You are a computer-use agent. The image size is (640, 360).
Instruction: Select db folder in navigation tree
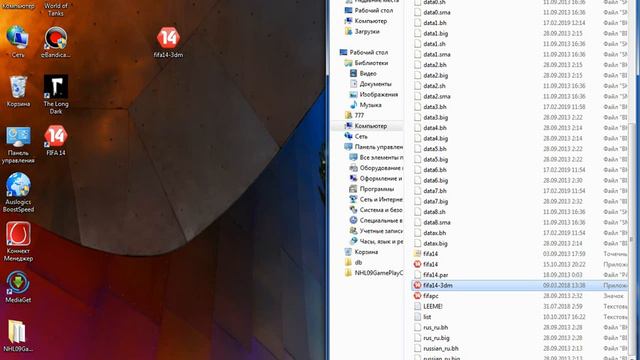[353, 262]
